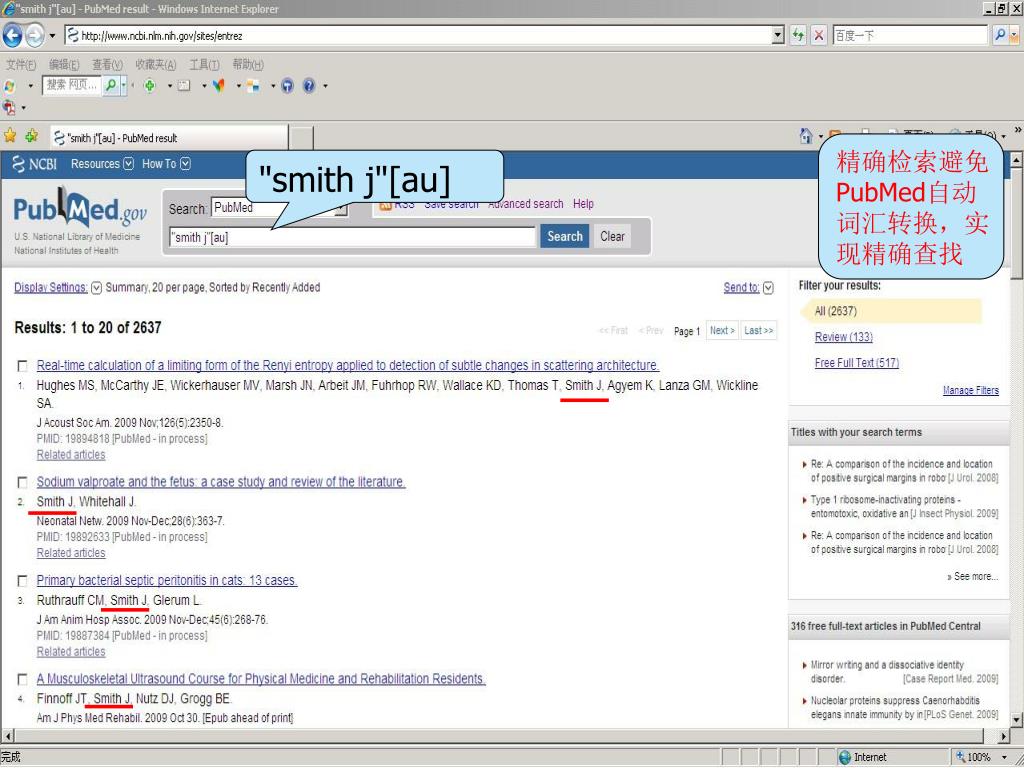Open the 收藏夹(A) menu

155,65
